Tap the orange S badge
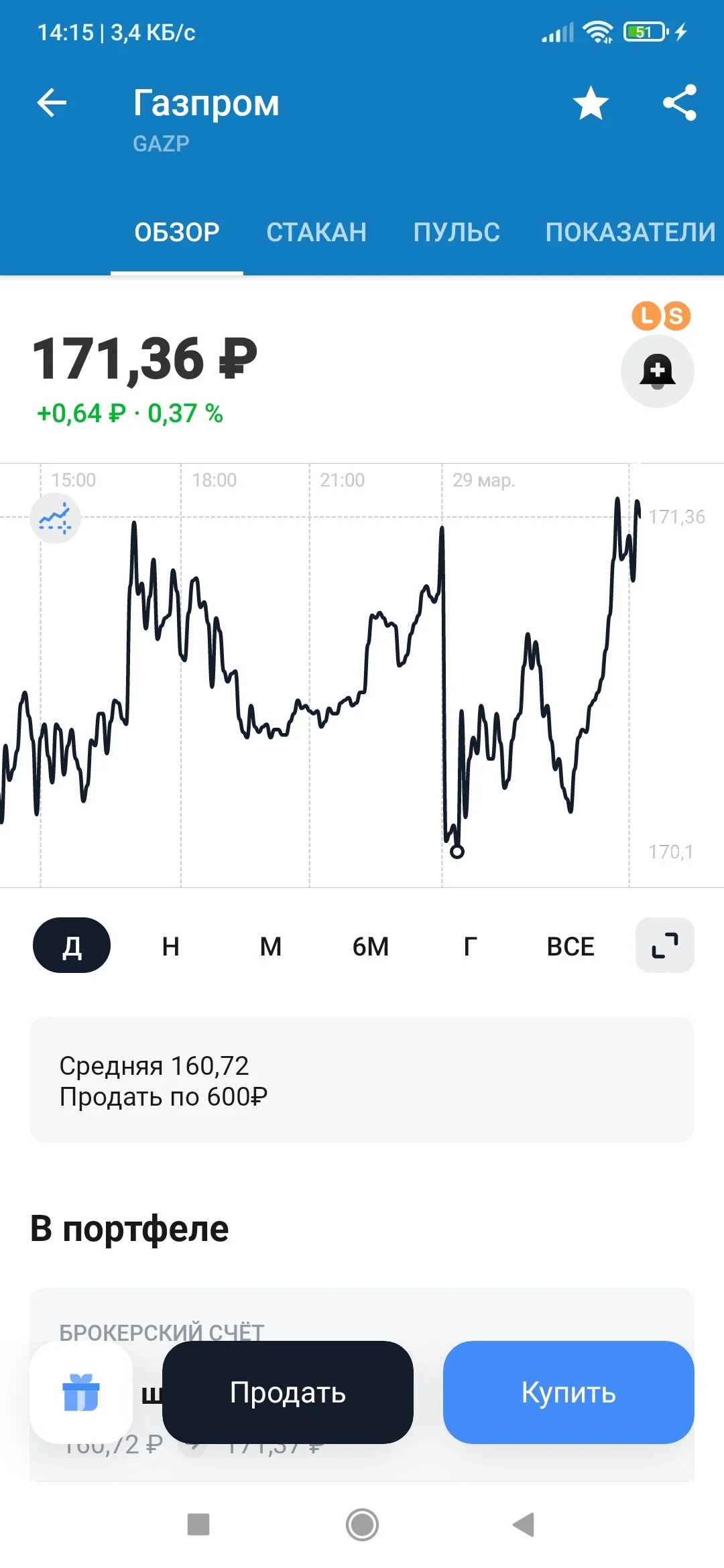Screen dimensions: 724x1568 click(x=676, y=316)
